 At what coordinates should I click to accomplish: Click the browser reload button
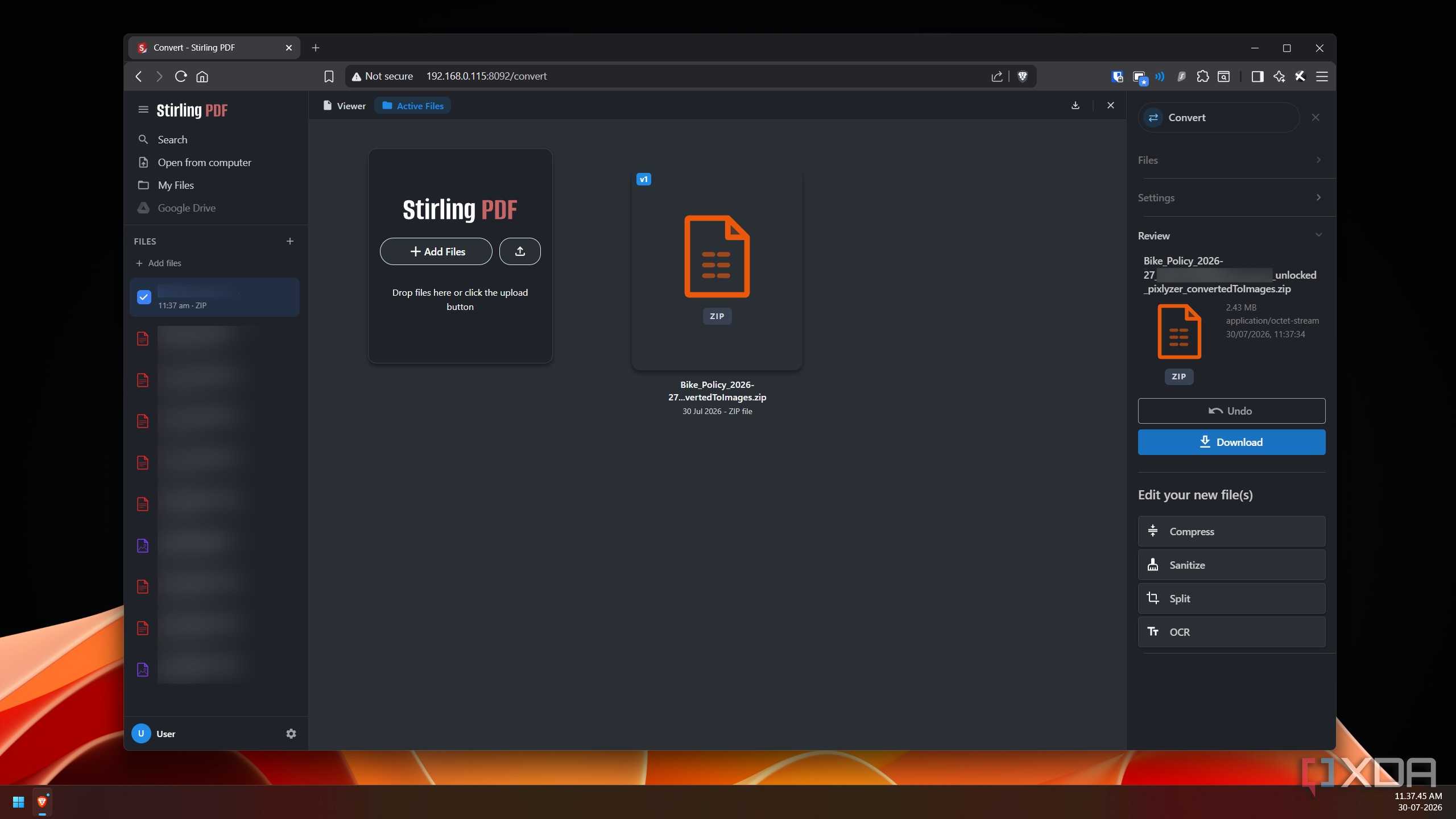click(x=181, y=76)
